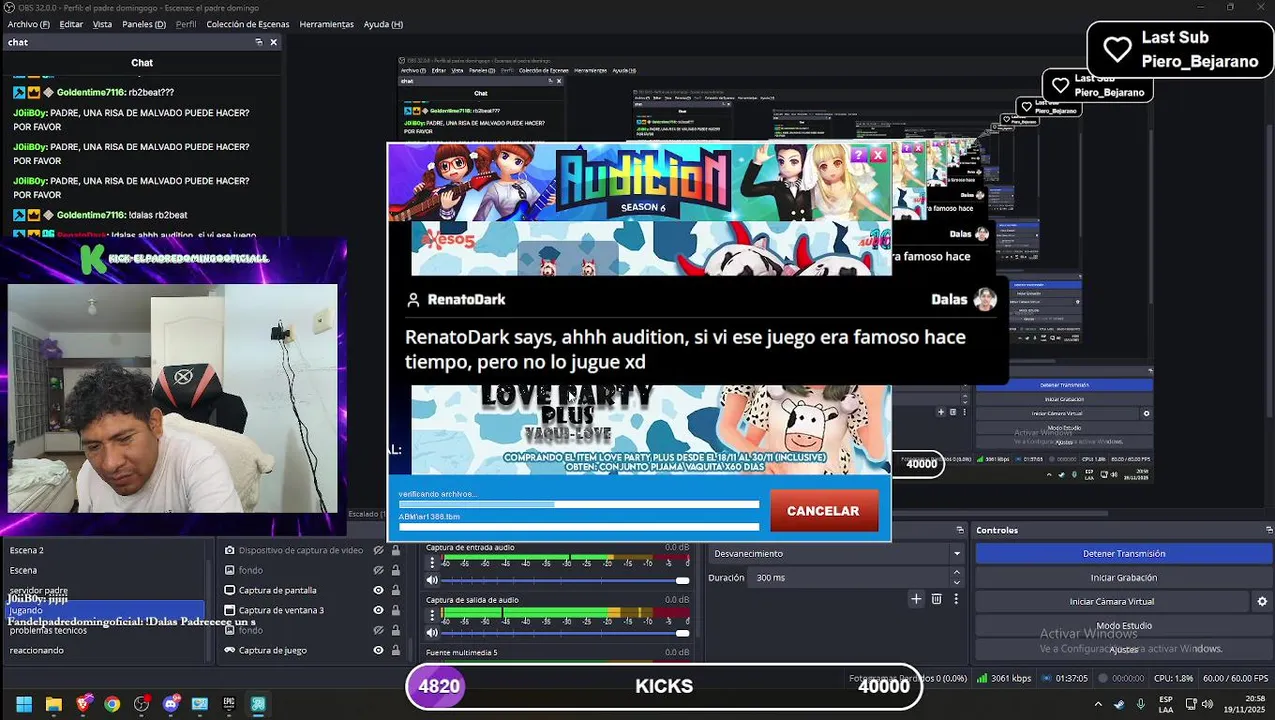
Task: Hide the Captura de ventana 3 source
Action: coord(378,610)
